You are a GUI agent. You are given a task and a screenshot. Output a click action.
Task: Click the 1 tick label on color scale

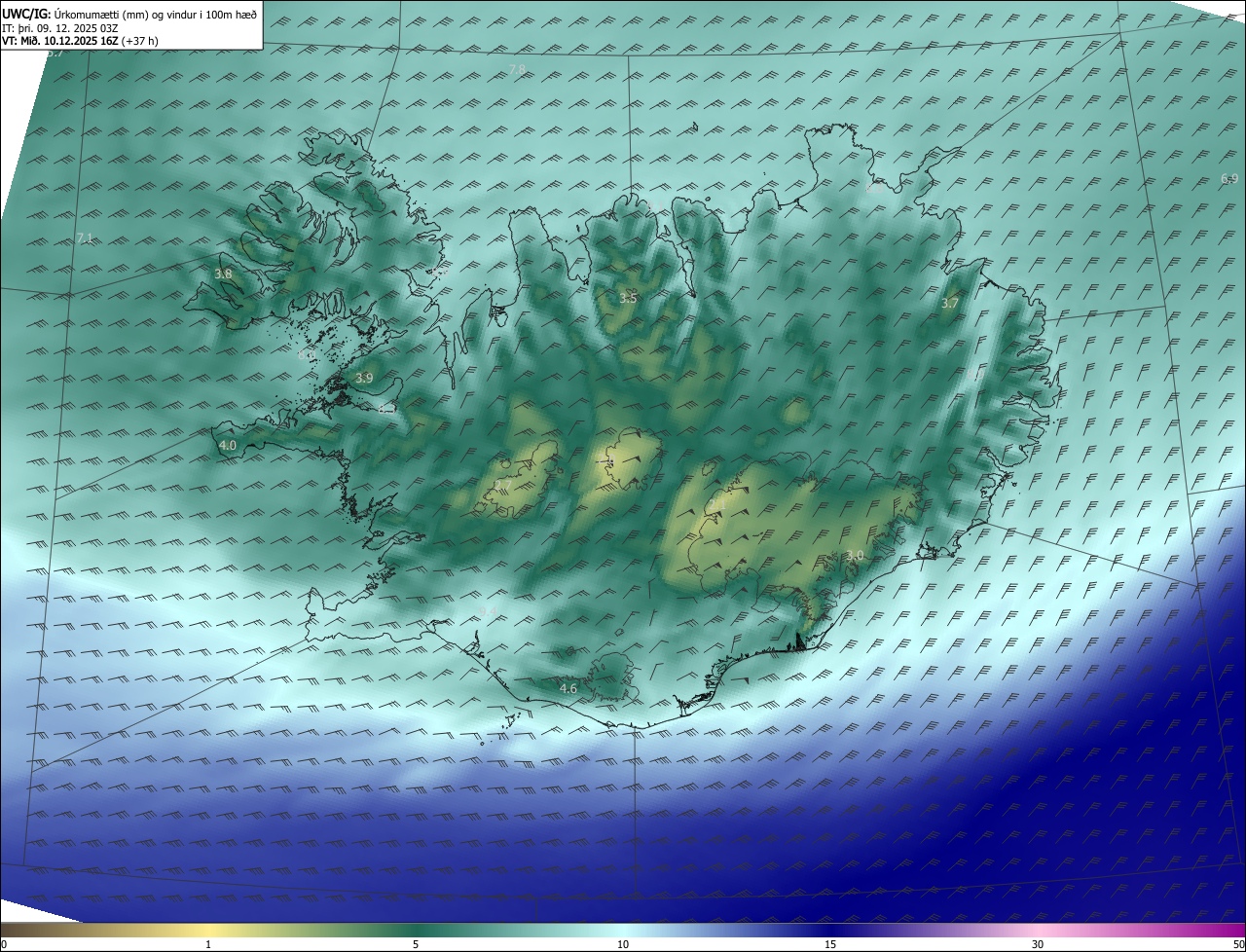[208, 944]
